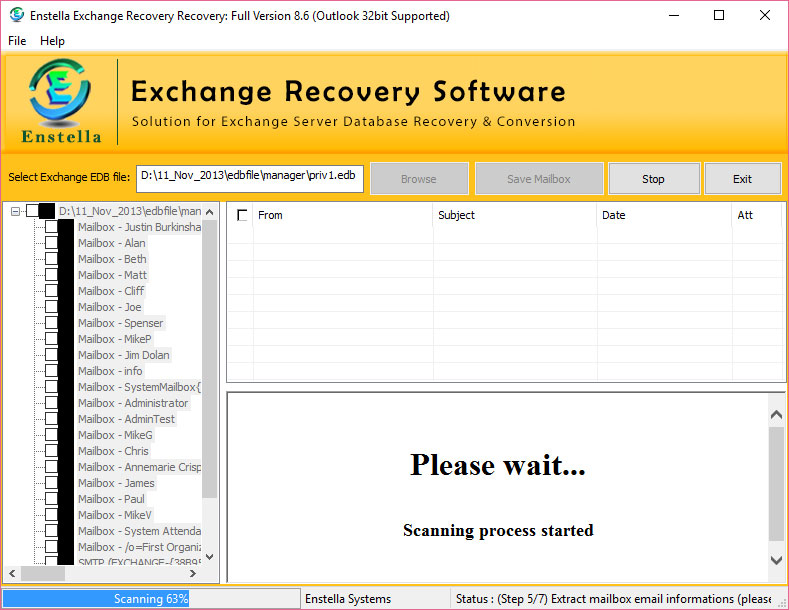Viewport: 789px width, 610px height.
Task: Select Mailbox - /o=First Organization tree item
Action: (139, 547)
